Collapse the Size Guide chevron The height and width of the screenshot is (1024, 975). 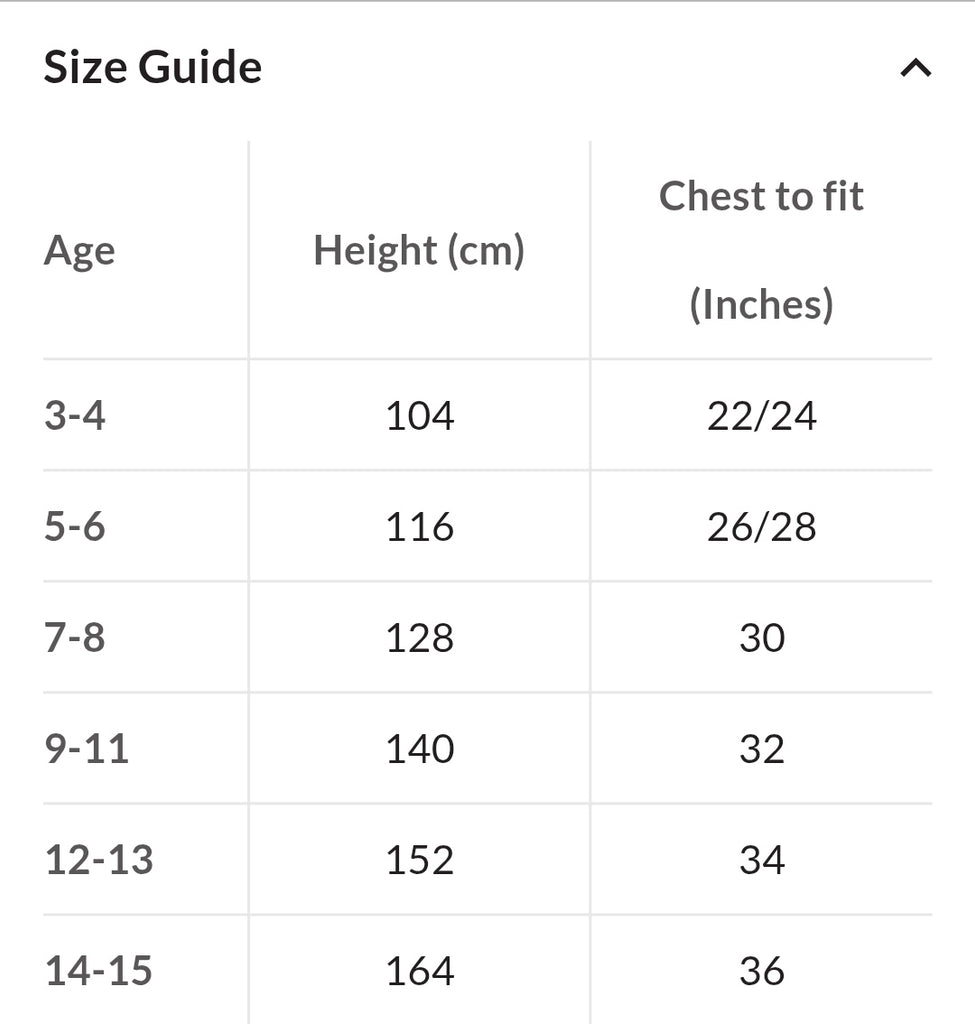coord(916,68)
